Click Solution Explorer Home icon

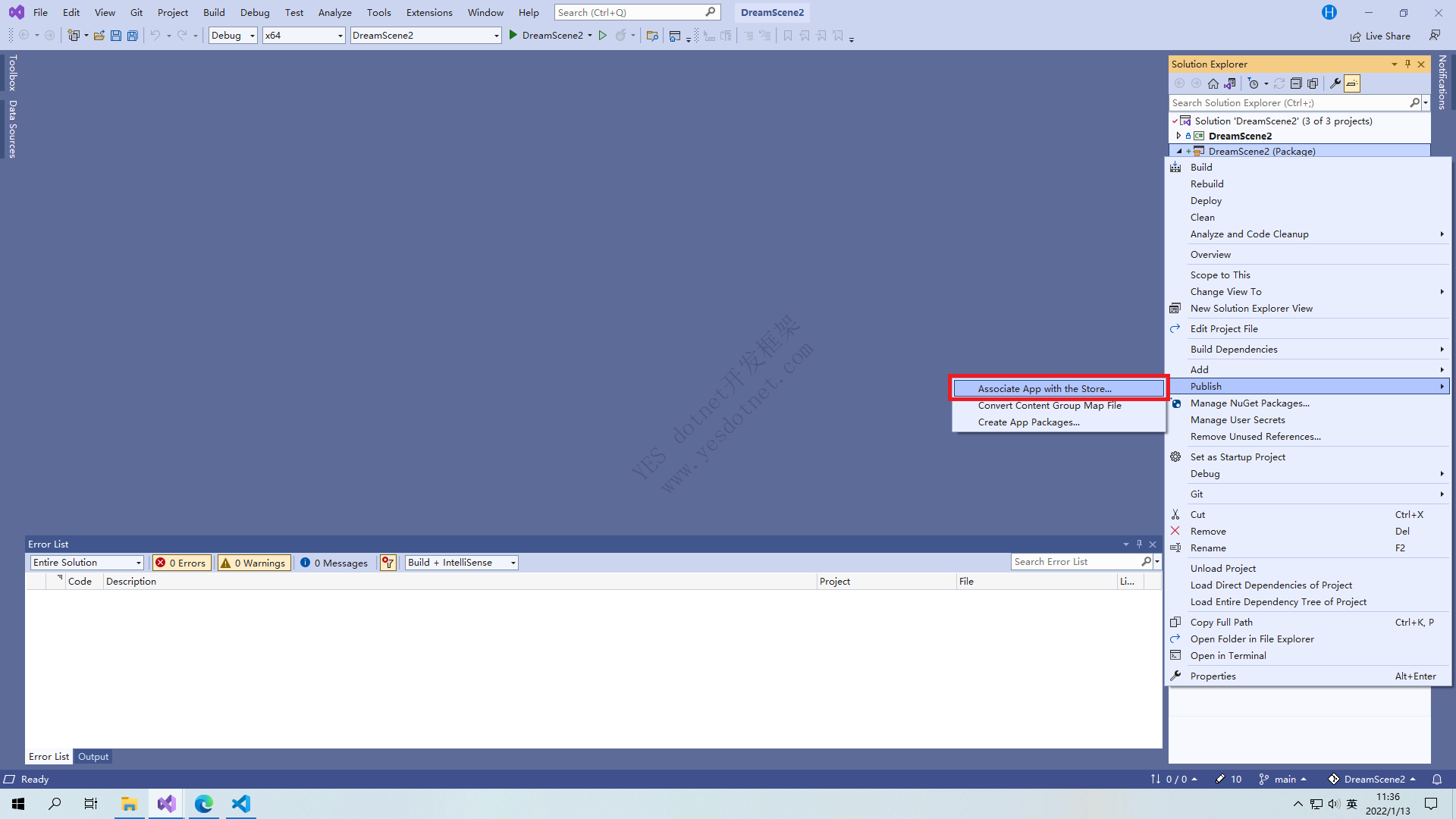click(1213, 83)
